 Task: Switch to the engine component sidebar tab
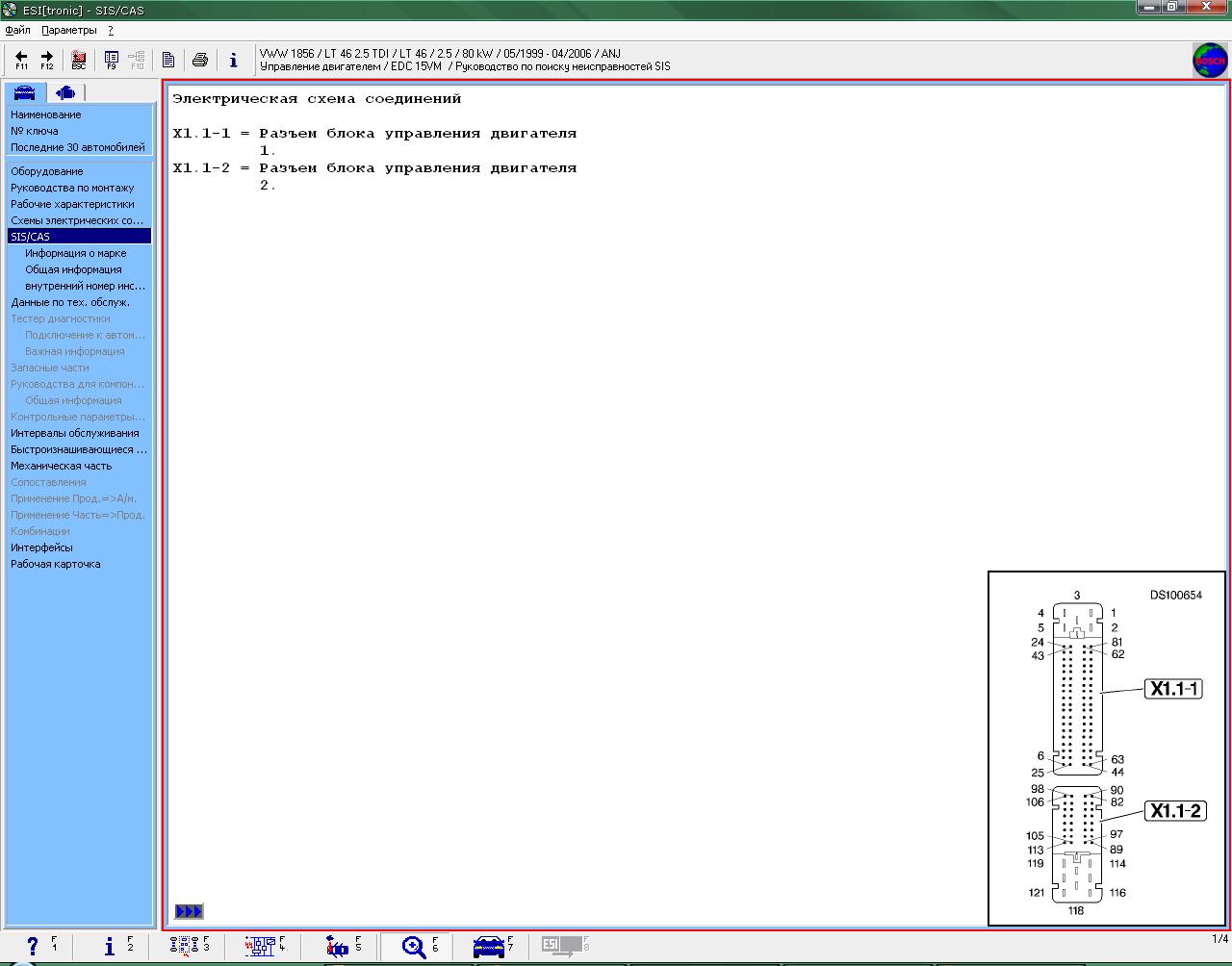tap(65, 92)
